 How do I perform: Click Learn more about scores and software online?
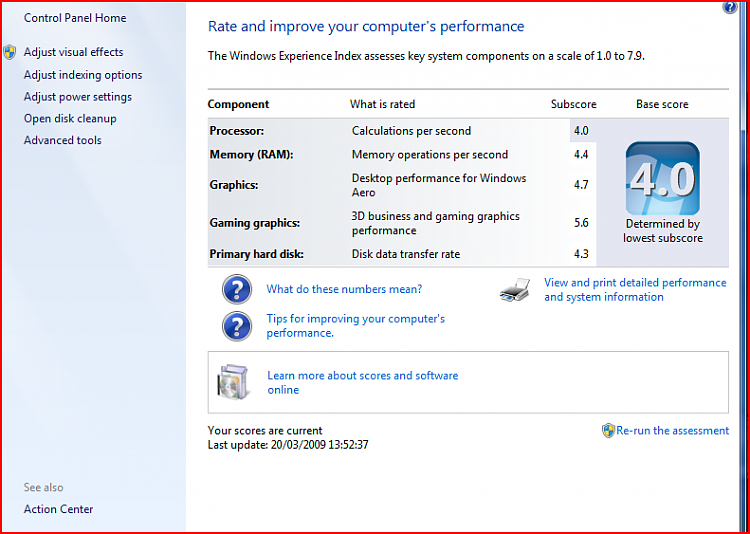pos(363,383)
